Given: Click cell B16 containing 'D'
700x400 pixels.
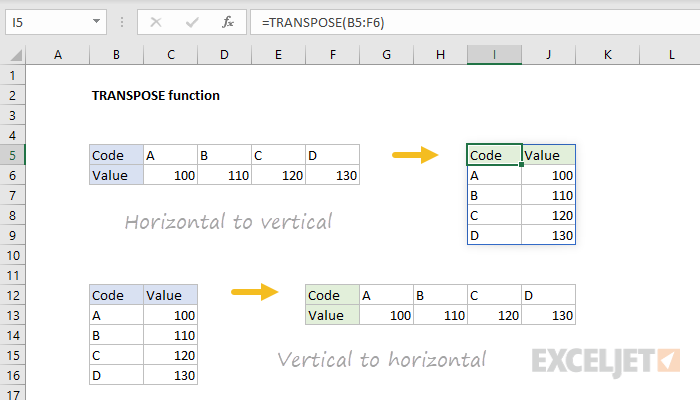Looking at the screenshot, I should point(116,375).
